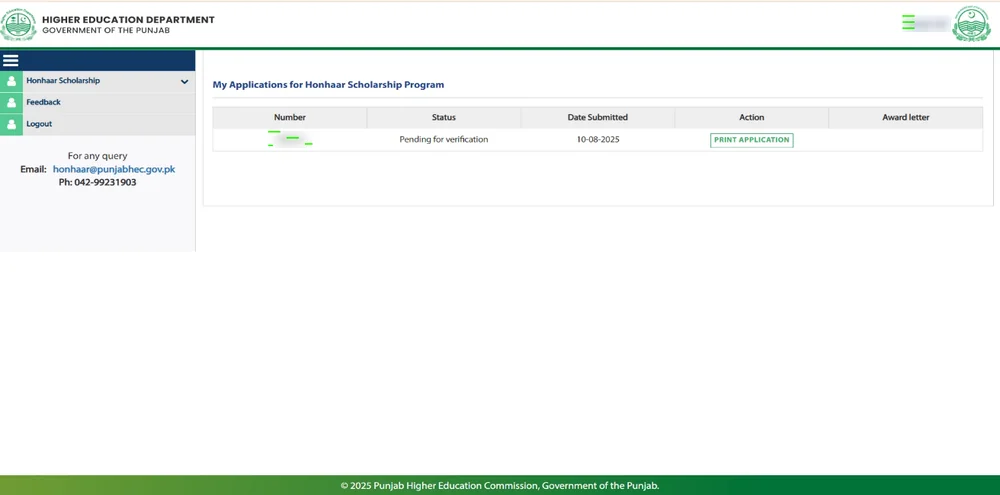Image resolution: width=1000 pixels, height=495 pixels.
Task: Open the Honhaar Scholarship menu item
Action: click(x=98, y=81)
